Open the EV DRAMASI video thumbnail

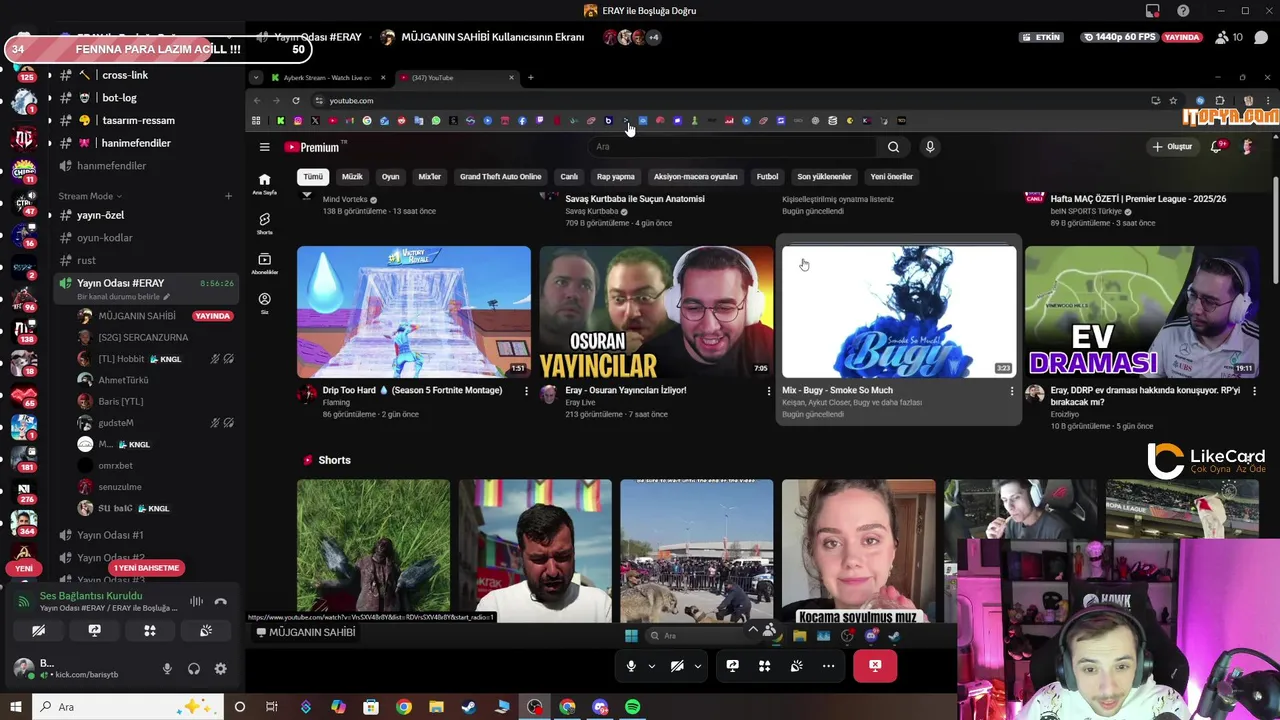pyautogui.click(x=1142, y=312)
